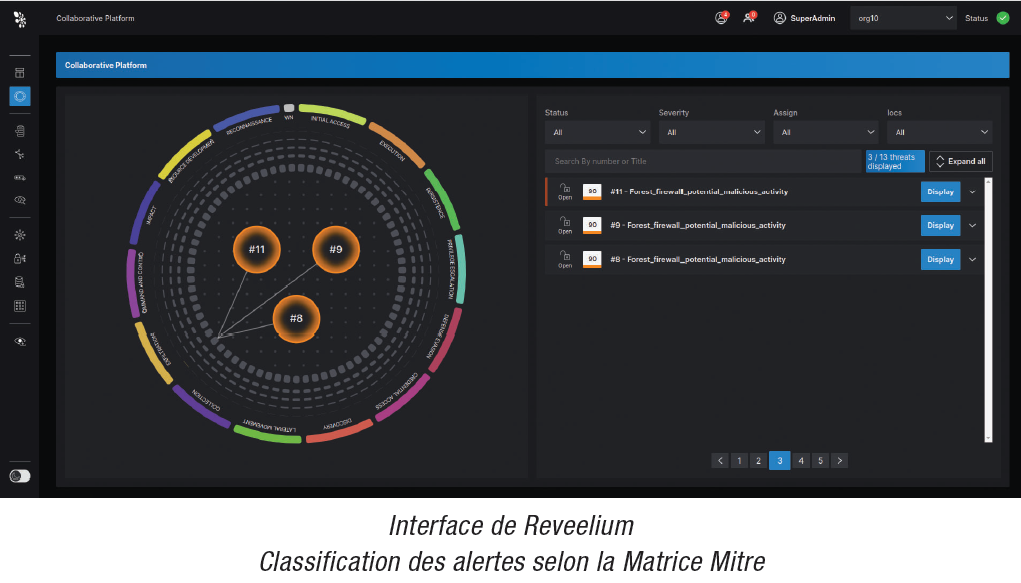
Task: Go to pagination page 2
Action: (759, 461)
